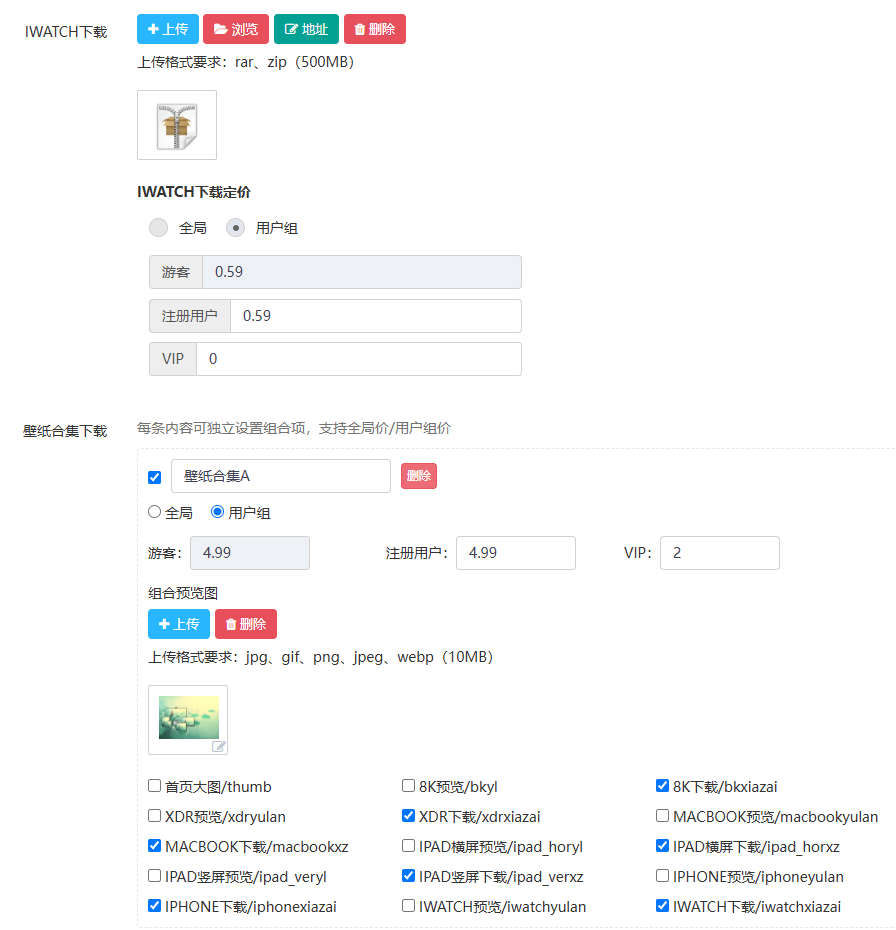This screenshot has height=930, width=896.
Task: Select 全局 radio under IWATCH下载定价
Action: click(159, 228)
